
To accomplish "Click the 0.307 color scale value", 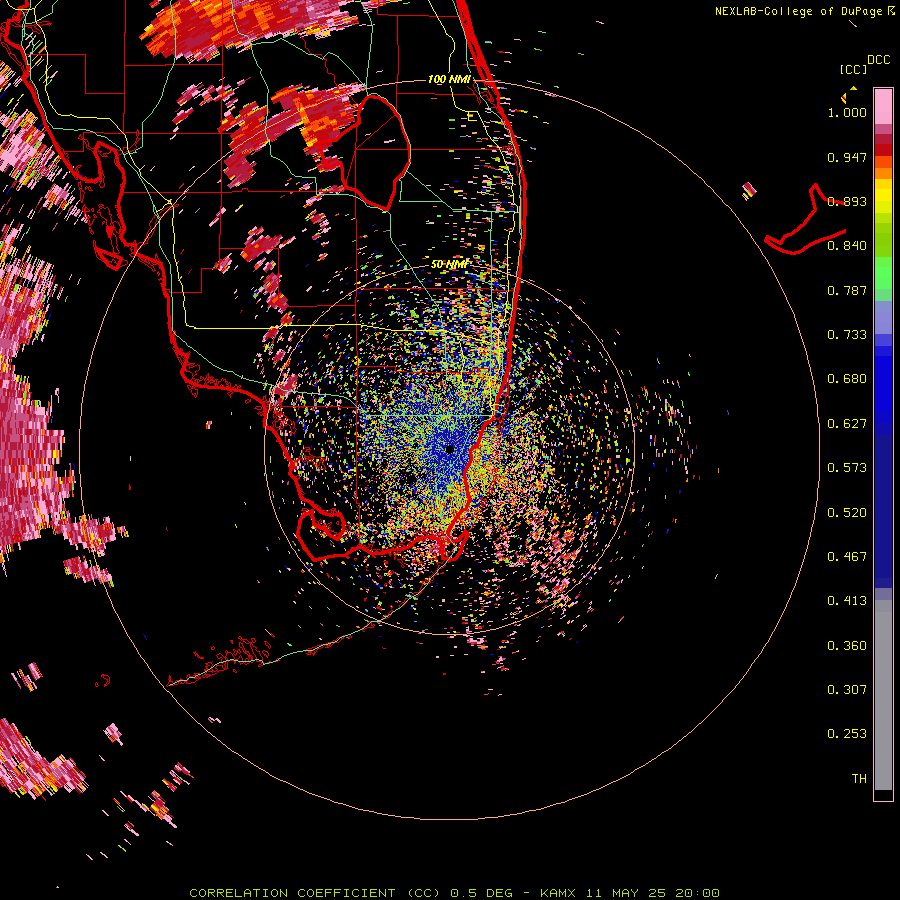I will (847, 690).
